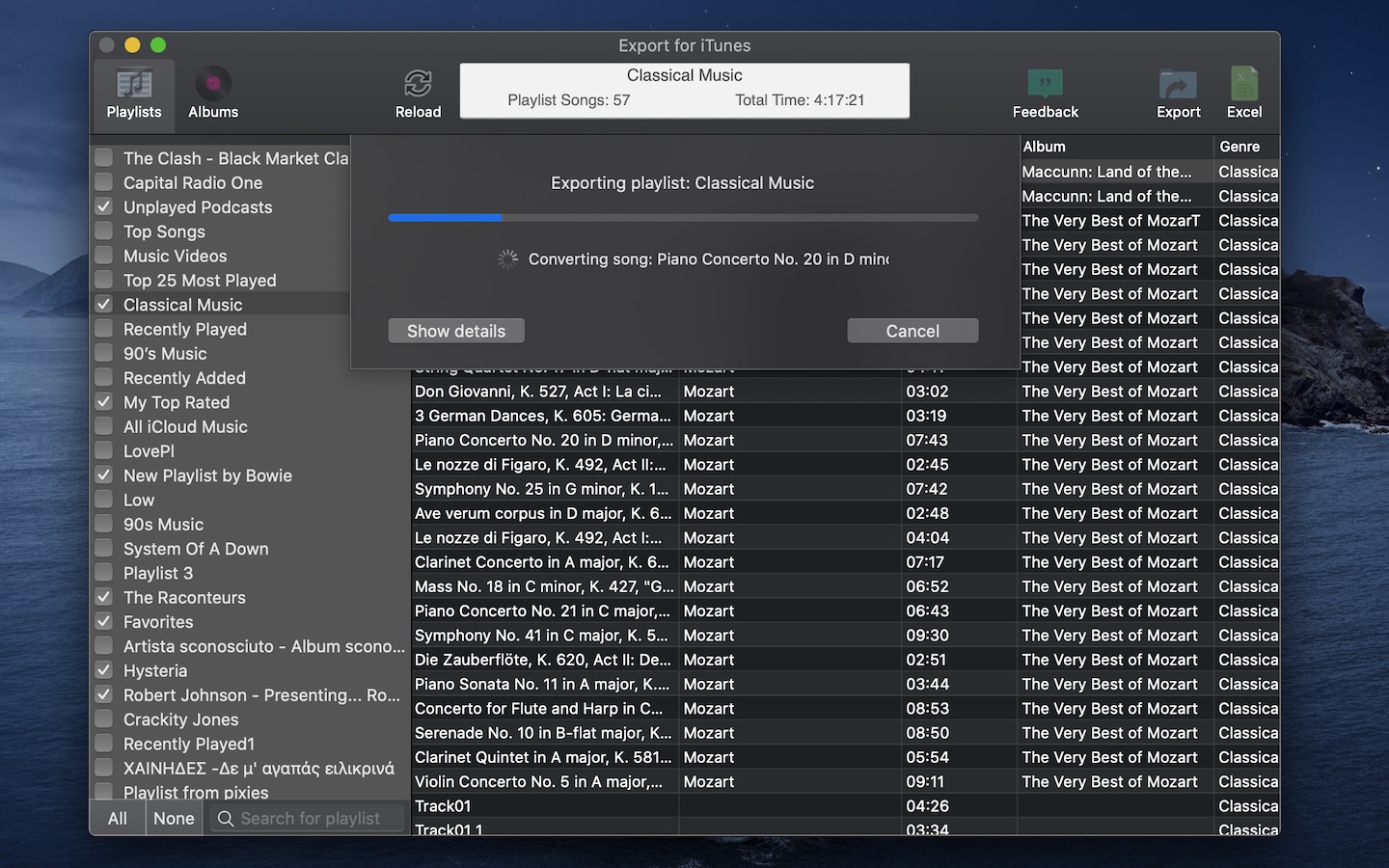The image size is (1389, 868).
Task: Focus the Search for playlist field
Action: (309, 819)
